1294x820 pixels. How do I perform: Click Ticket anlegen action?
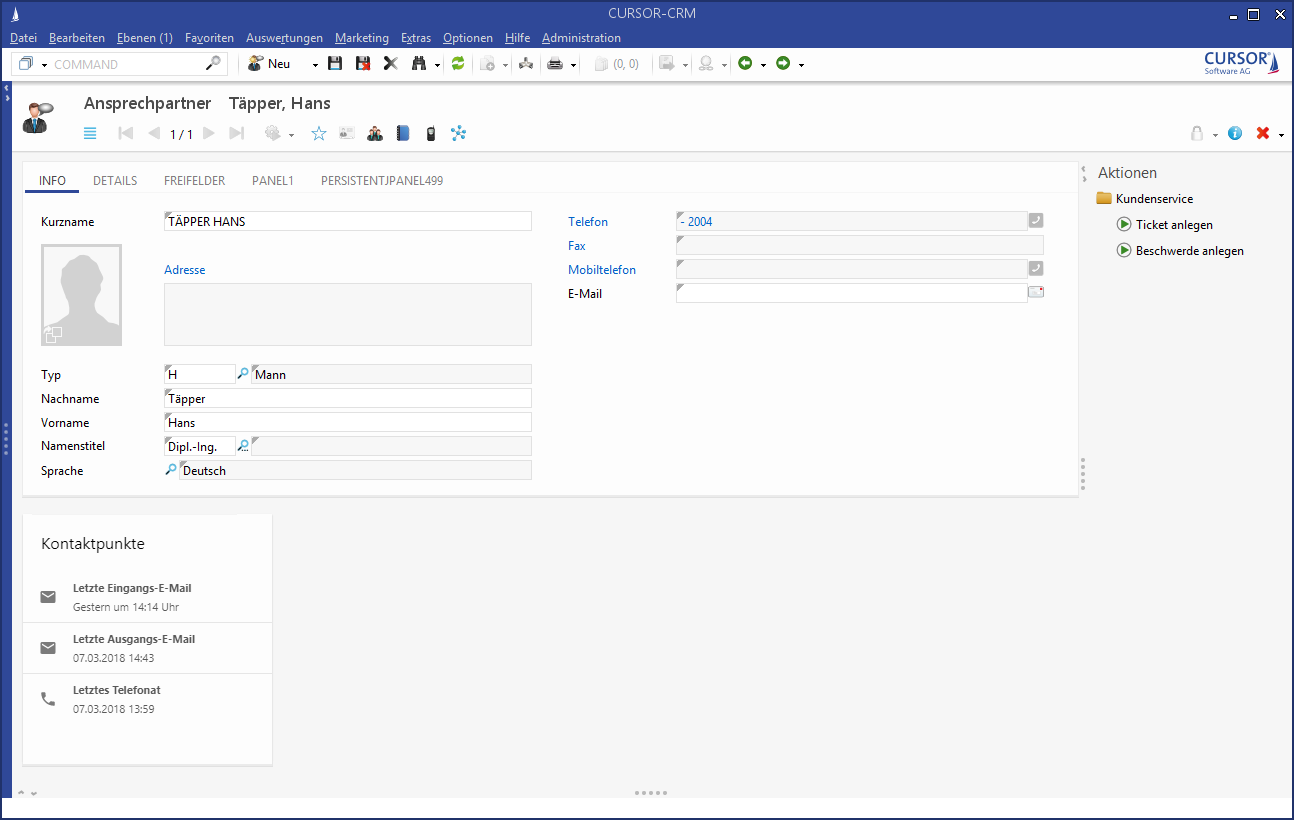coord(1174,225)
